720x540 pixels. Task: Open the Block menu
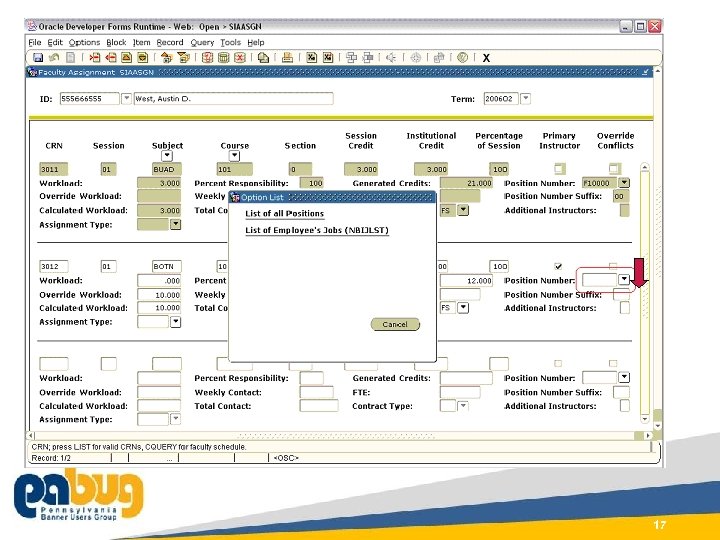(x=116, y=42)
